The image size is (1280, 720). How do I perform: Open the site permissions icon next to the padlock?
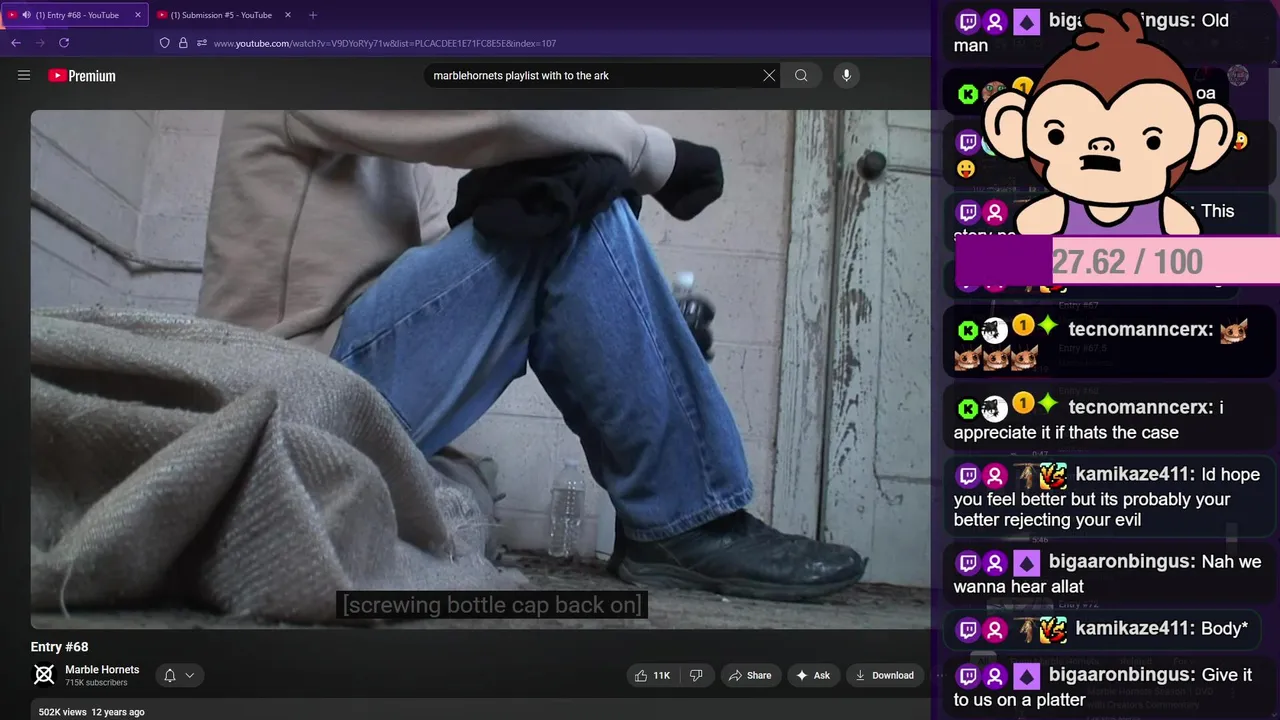click(x=201, y=43)
